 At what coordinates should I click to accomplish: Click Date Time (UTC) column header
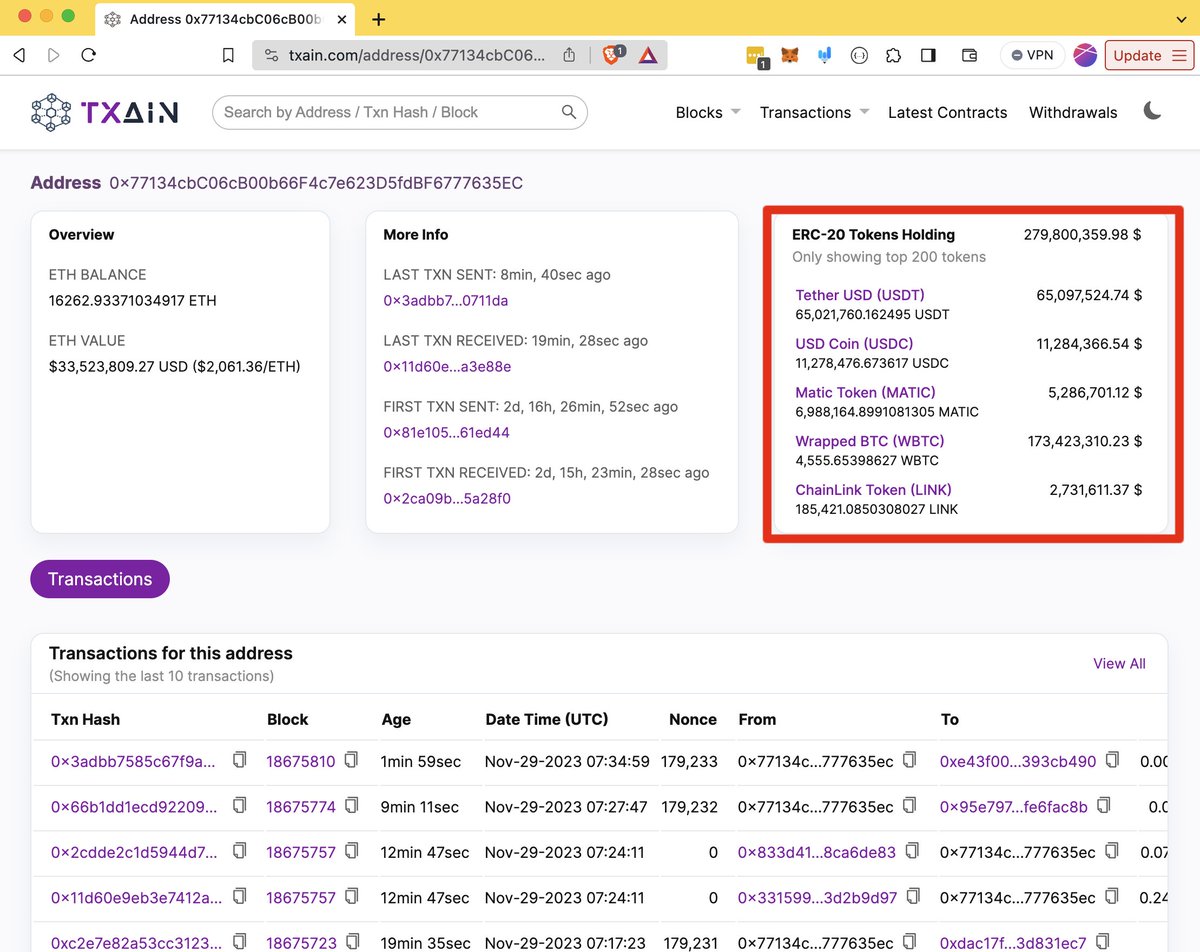coord(547,719)
